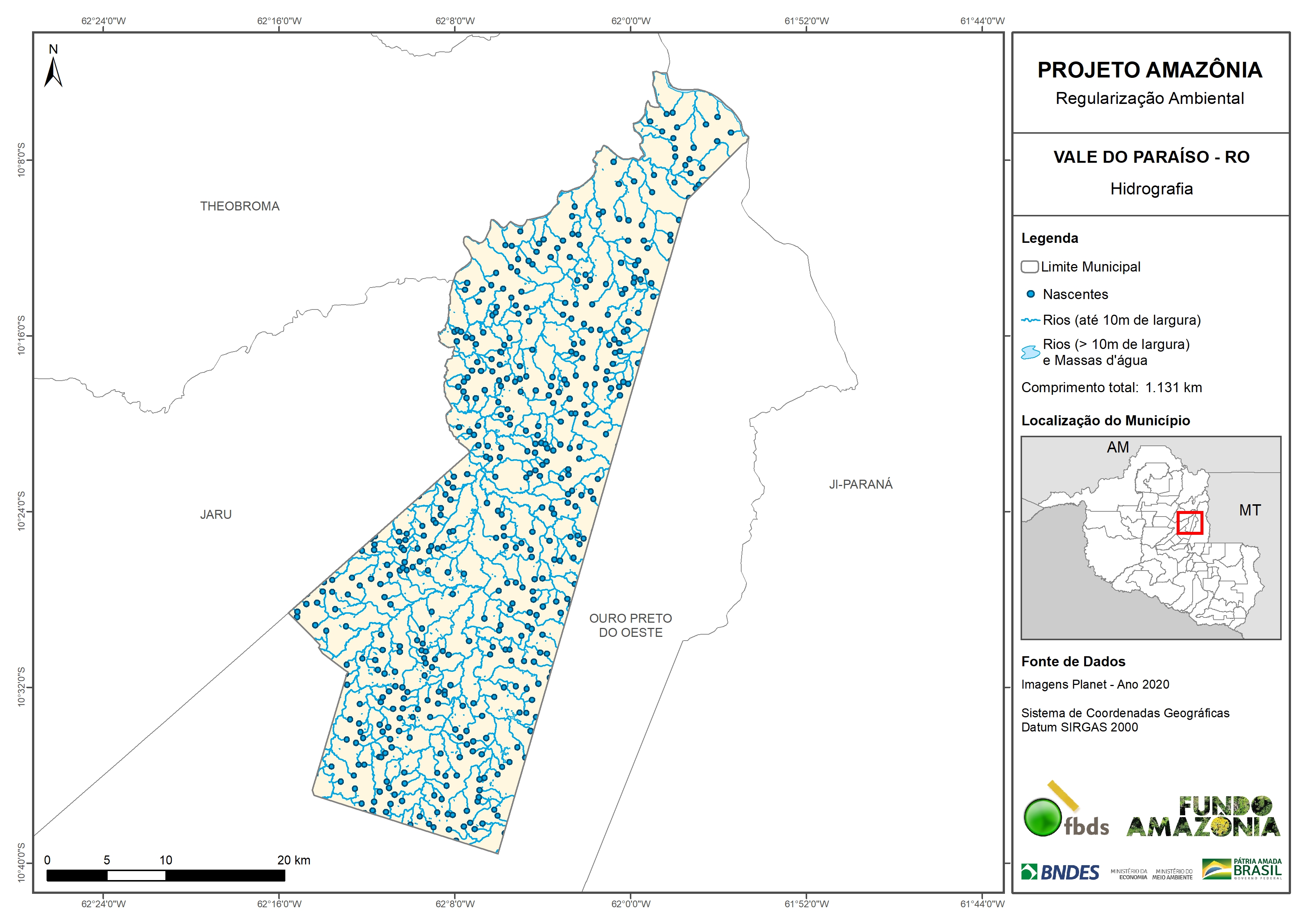The width and height of the screenshot is (1307, 924).
Task: Click the scale bar's white segment
Action: click(x=136, y=876)
